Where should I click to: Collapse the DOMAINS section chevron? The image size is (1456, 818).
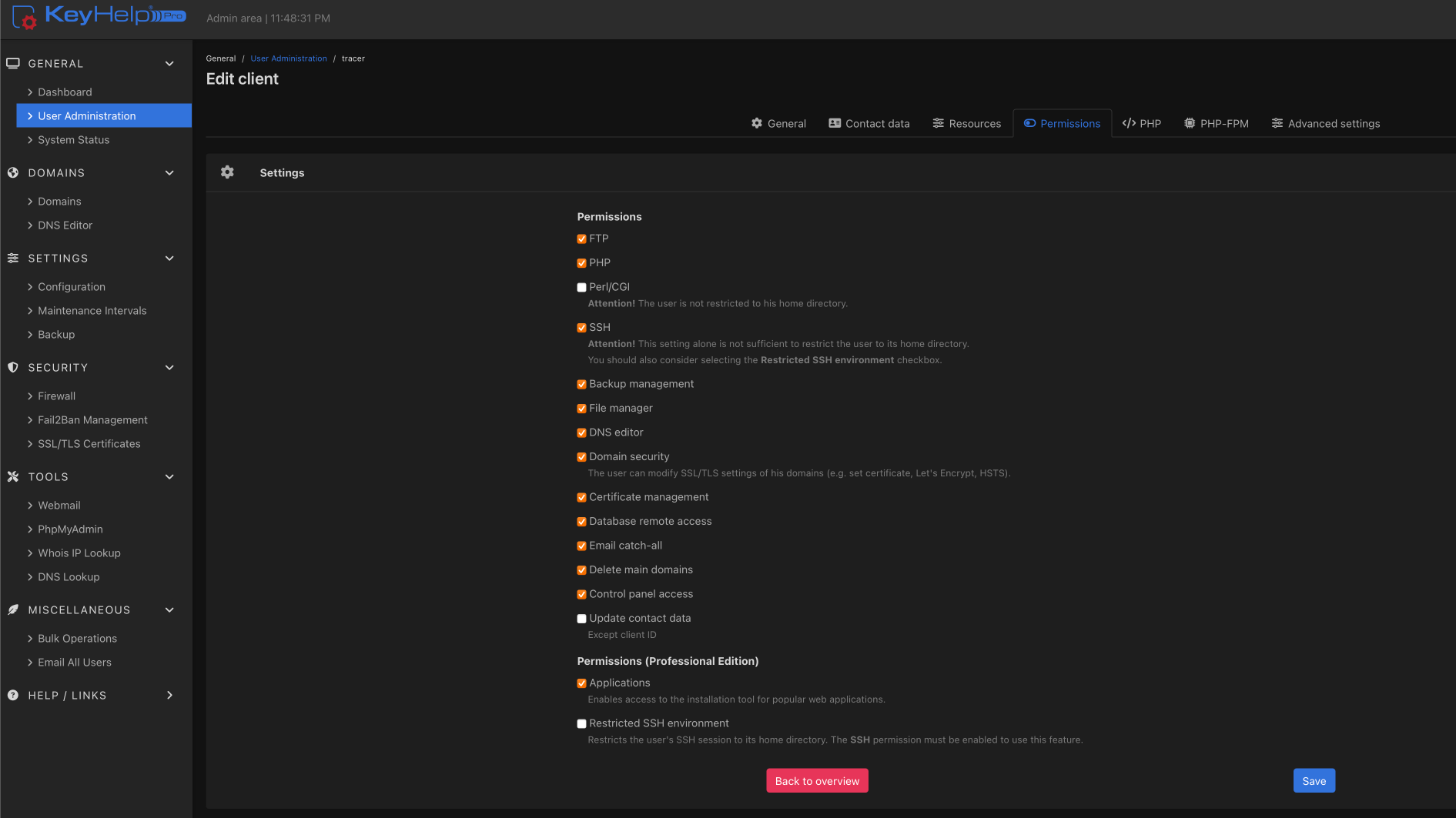coord(169,173)
